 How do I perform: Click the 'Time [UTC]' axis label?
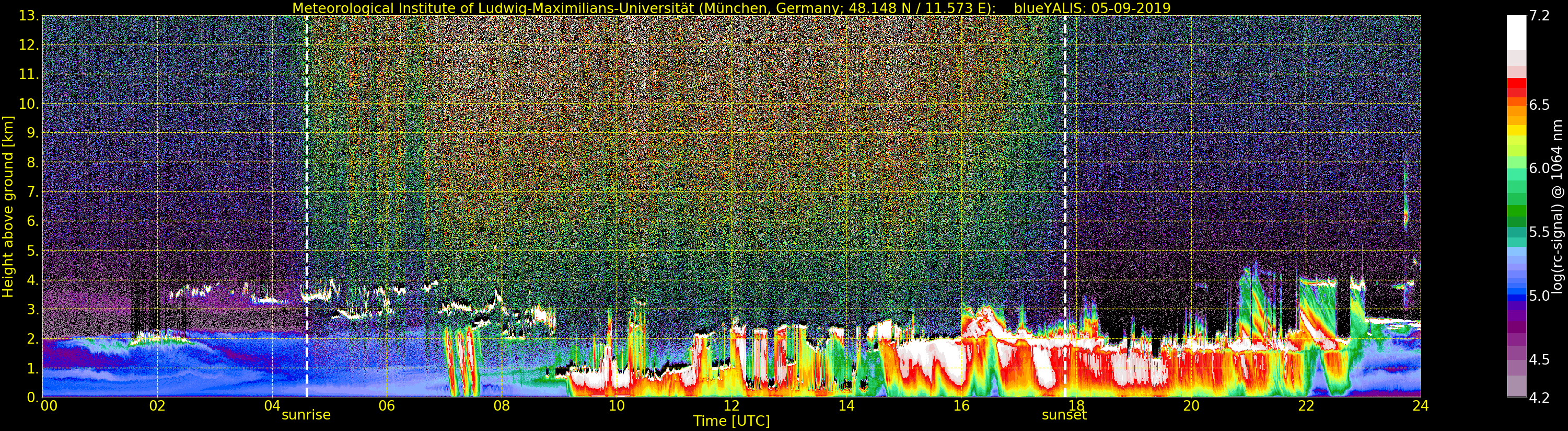[x=731, y=421]
